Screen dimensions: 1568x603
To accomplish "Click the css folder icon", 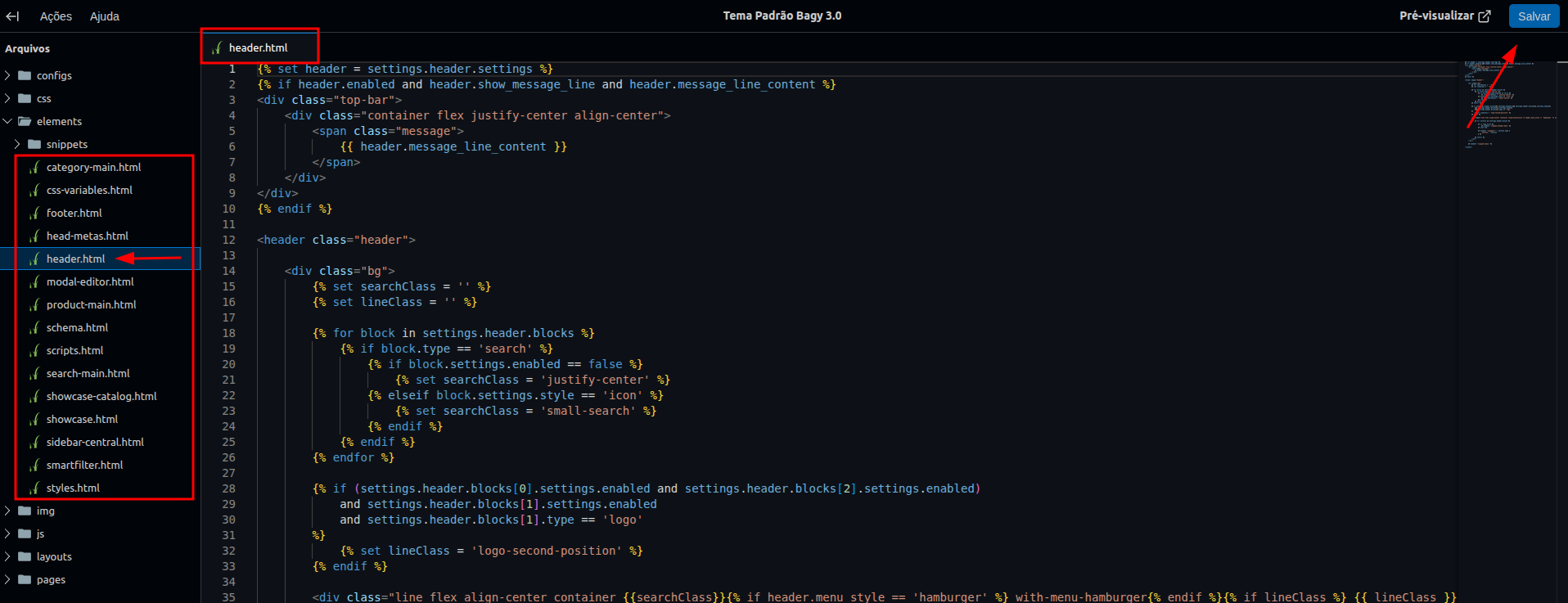I will tap(25, 98).
